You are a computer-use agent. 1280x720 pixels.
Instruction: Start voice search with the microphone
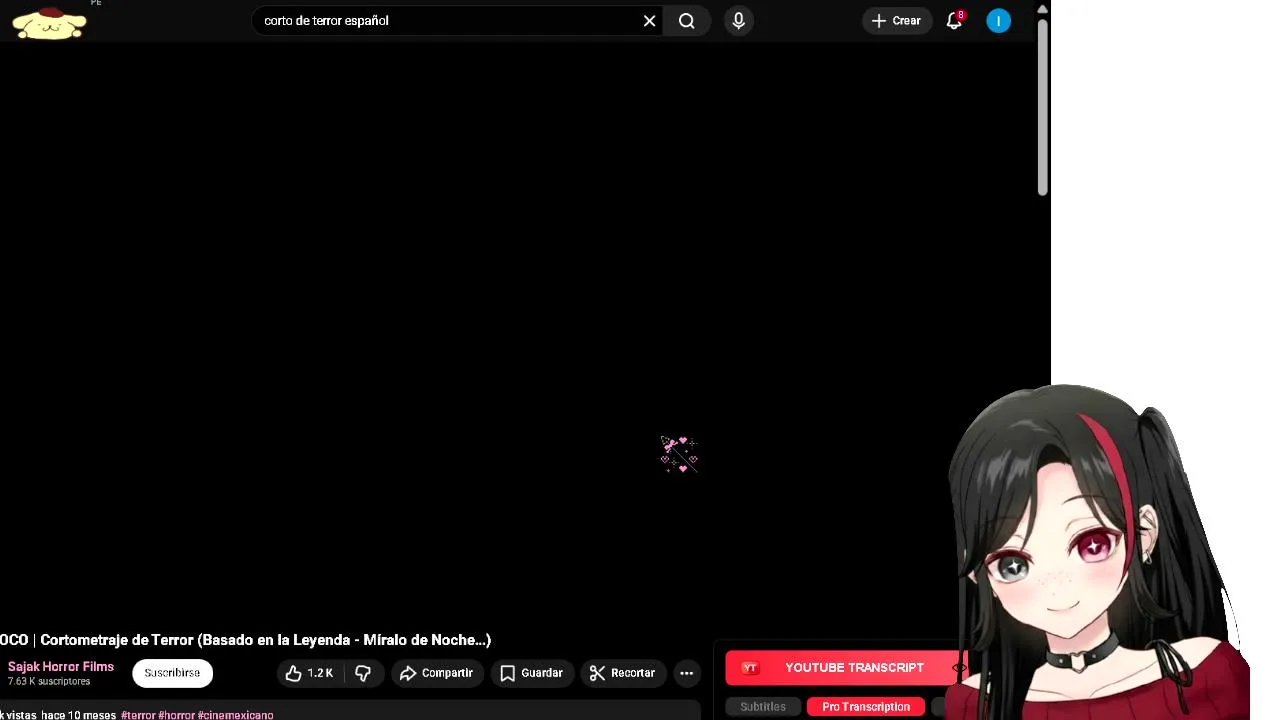(x=739, y=20)
